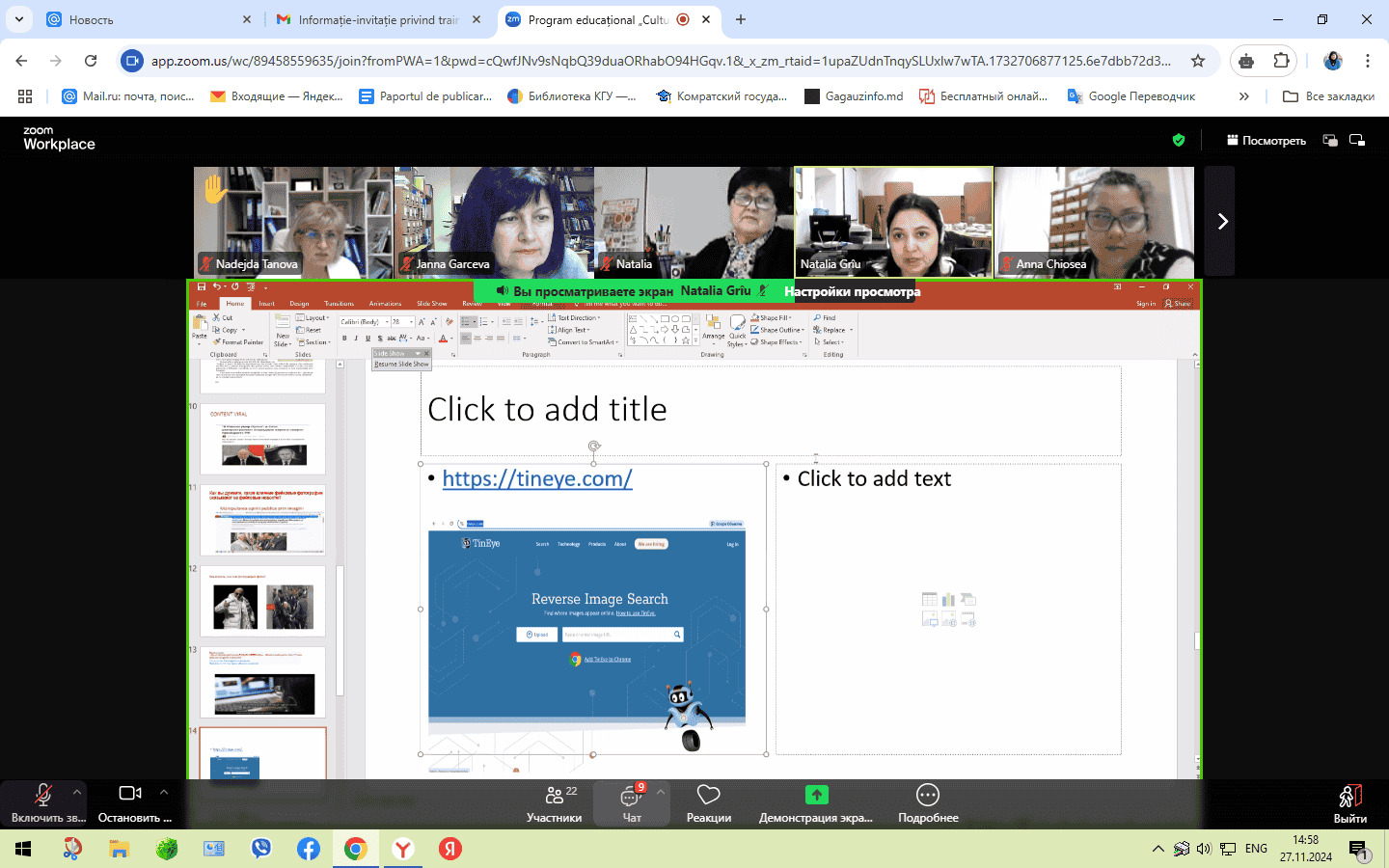This screenshot has width=1389, height=868.
Task: Expand audio options arrow beside microphone
Action: (77, 792)
